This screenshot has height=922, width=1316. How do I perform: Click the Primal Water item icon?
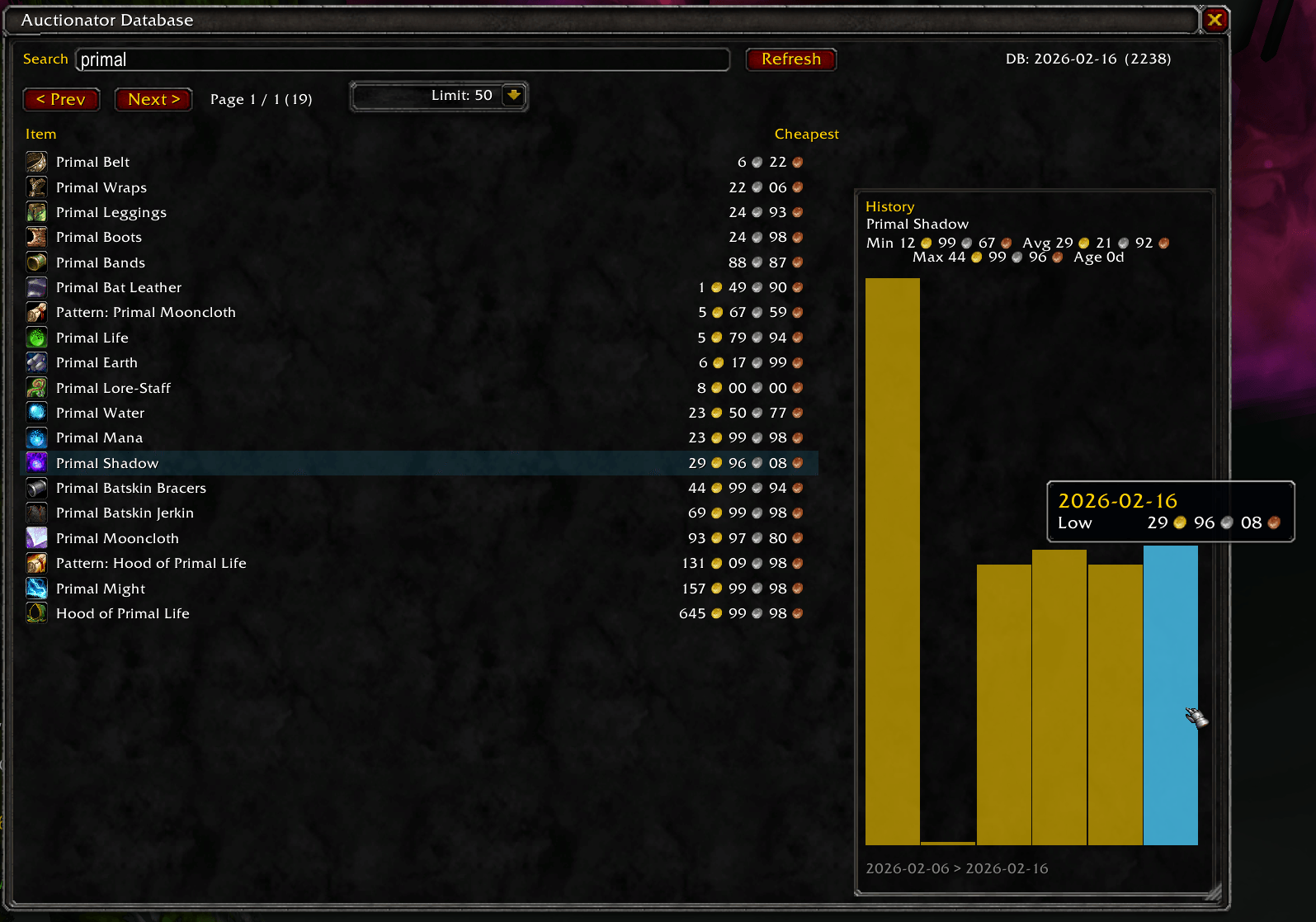(36, 413)
